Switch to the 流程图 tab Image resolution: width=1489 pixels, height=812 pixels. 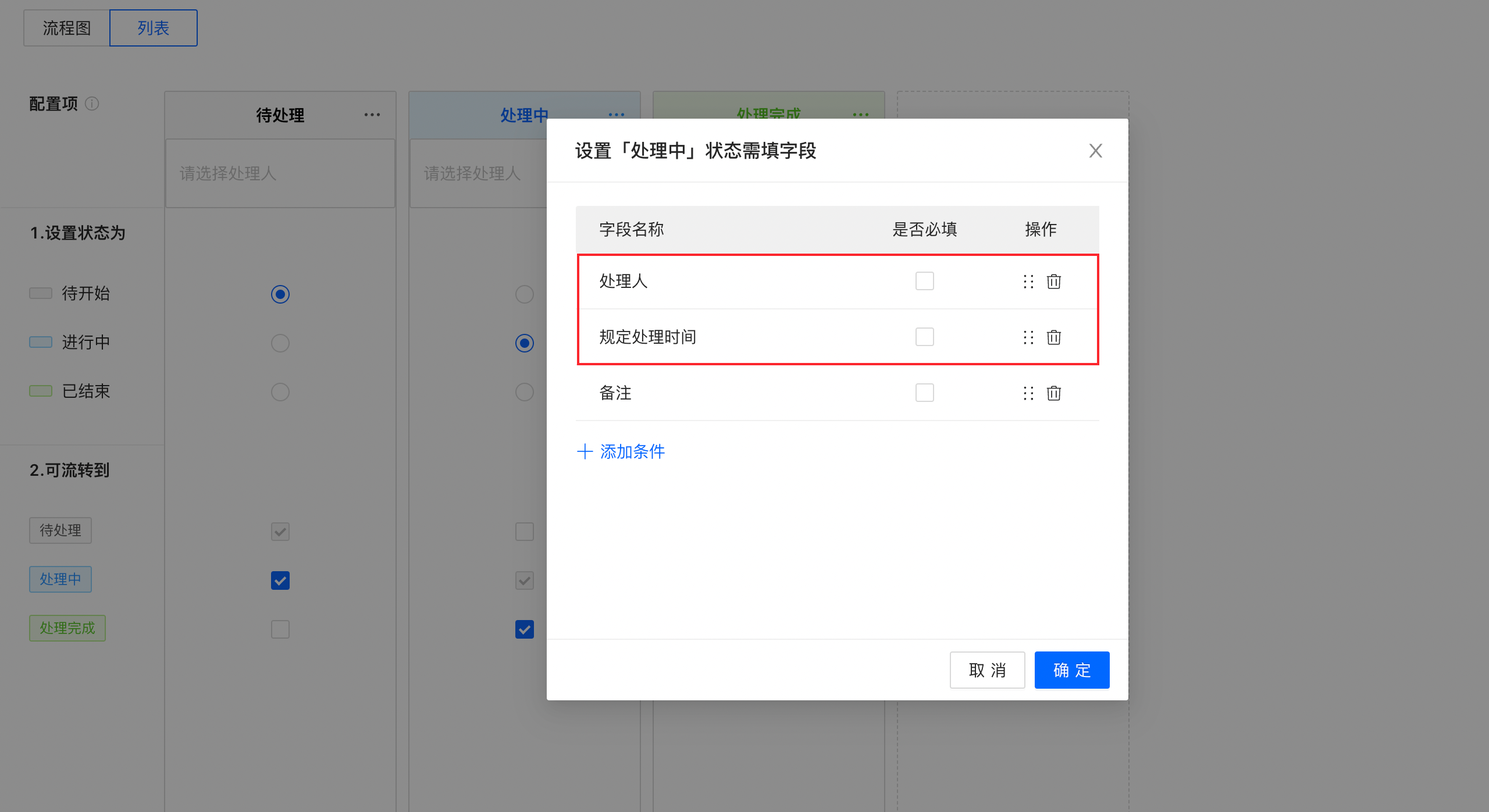click(x=66, y=28)
